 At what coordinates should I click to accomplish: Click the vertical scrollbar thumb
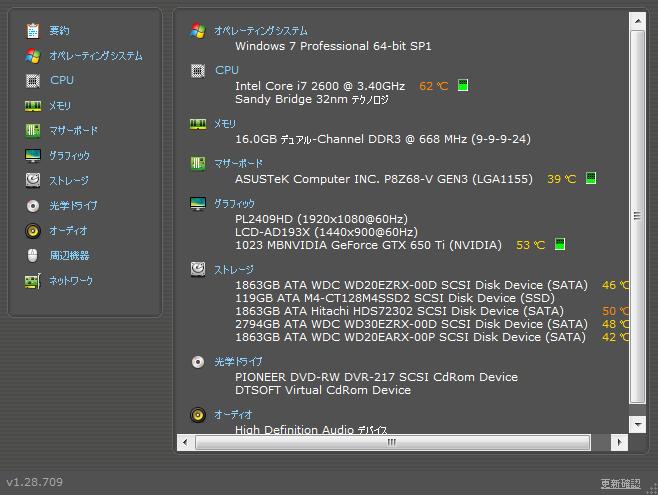(637, 216)
